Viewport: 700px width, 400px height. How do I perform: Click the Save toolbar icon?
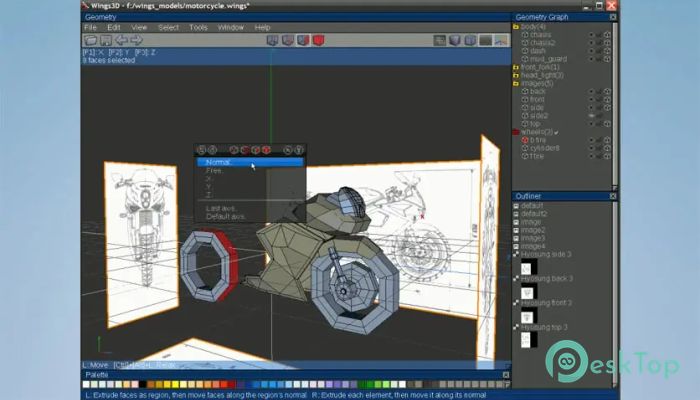point(106,40)
